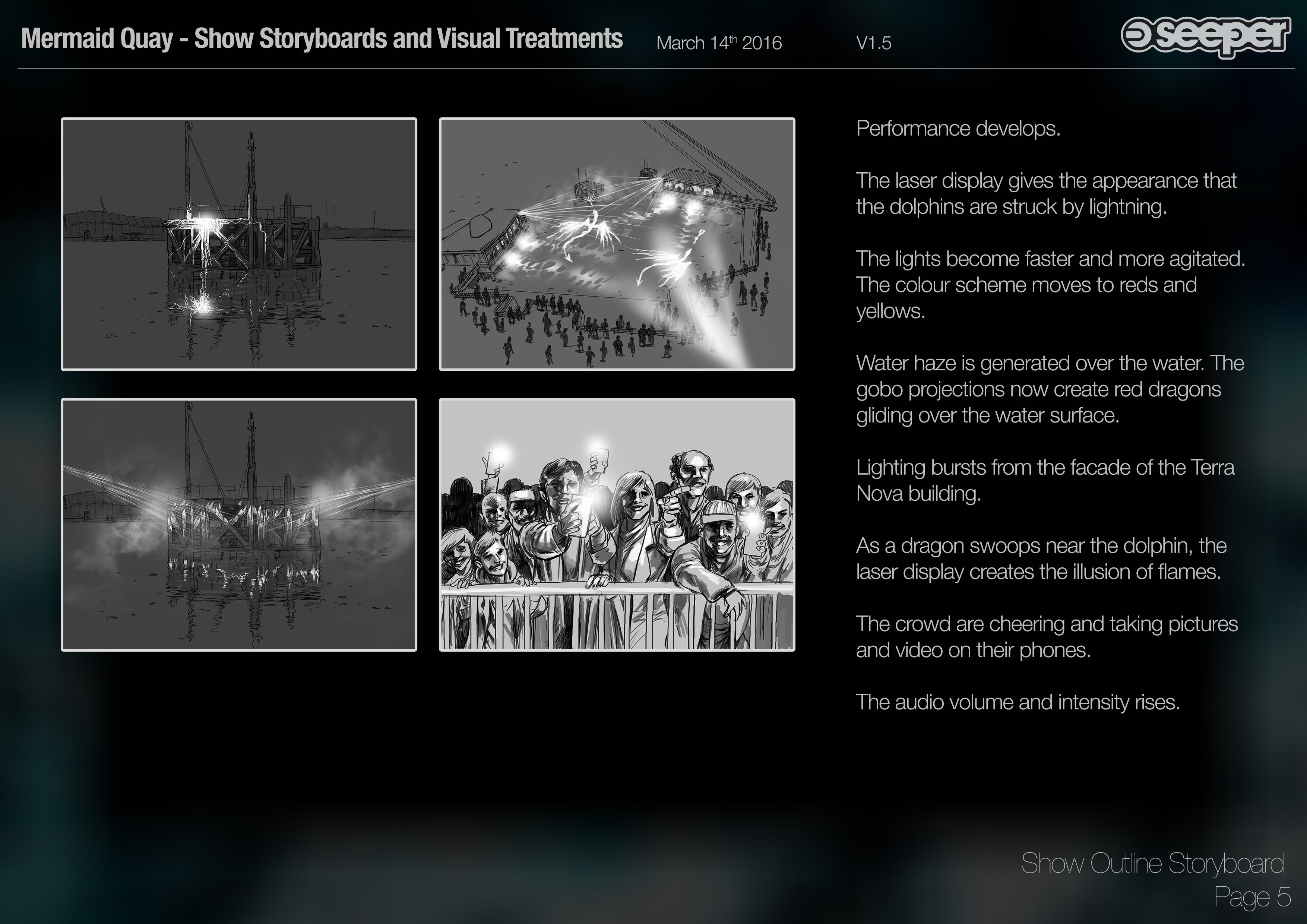Click the Seeper logo
Image resolution: width=1307 pixels, height=924 pixels.
pos(1205,37)
